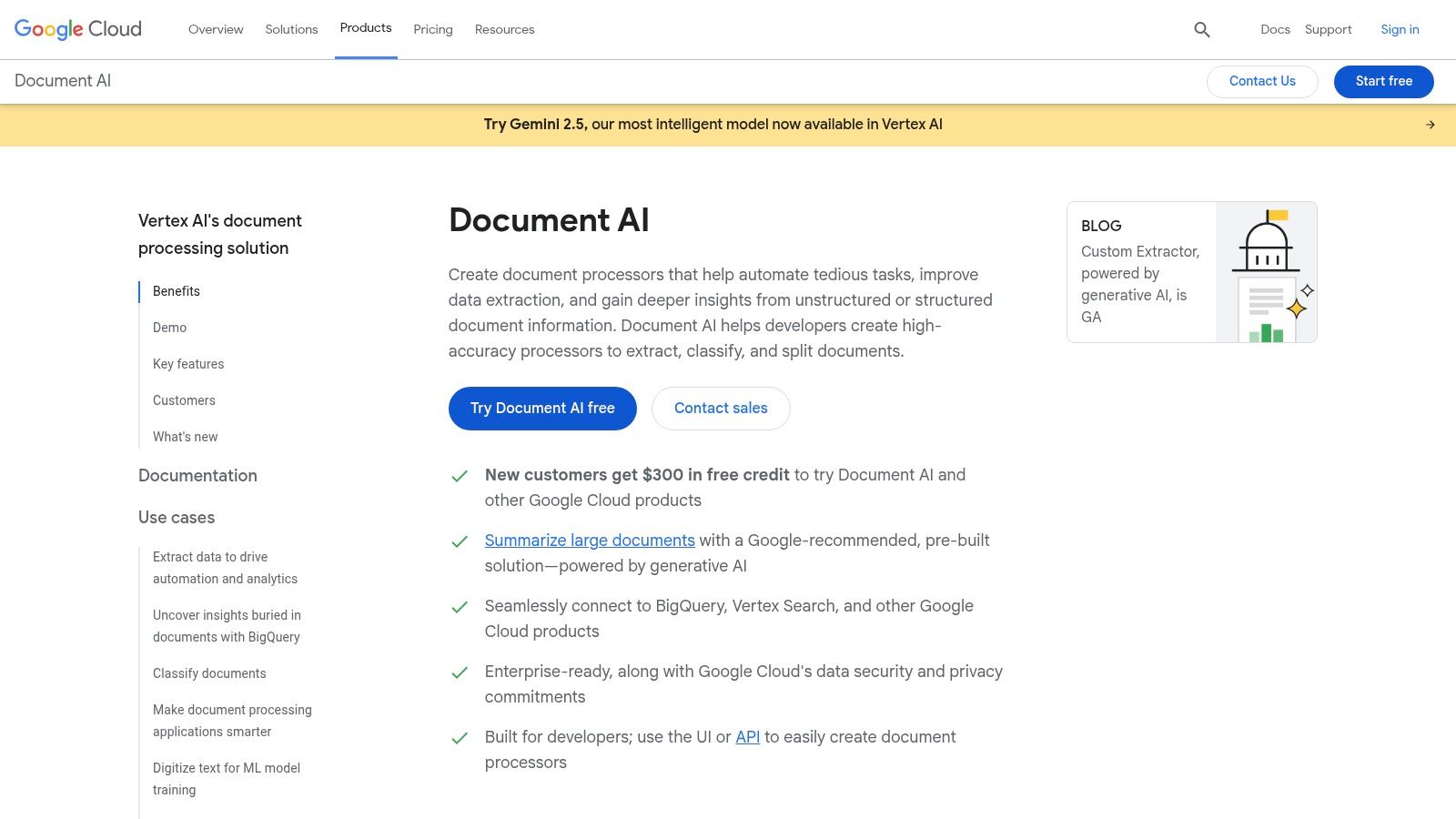This screenshot has width=1456, height=819.
Task: Expand the Resources navigation dropdown
Action: [504, 29]
